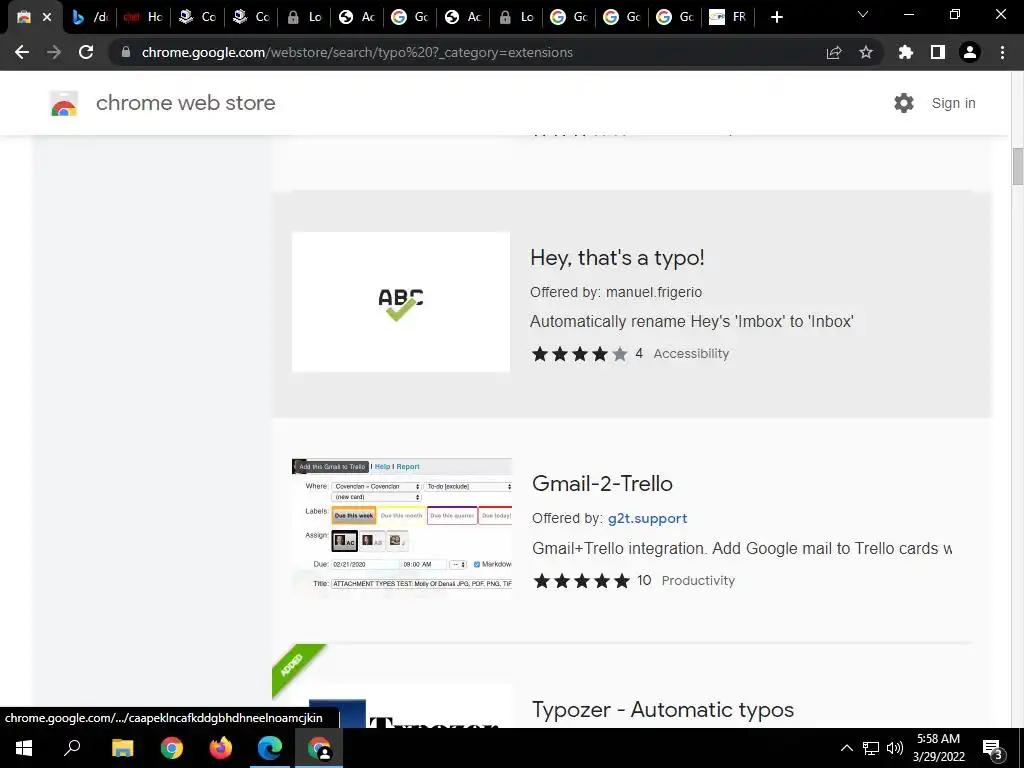Open Firefox from the taskbar

point(221,748)
